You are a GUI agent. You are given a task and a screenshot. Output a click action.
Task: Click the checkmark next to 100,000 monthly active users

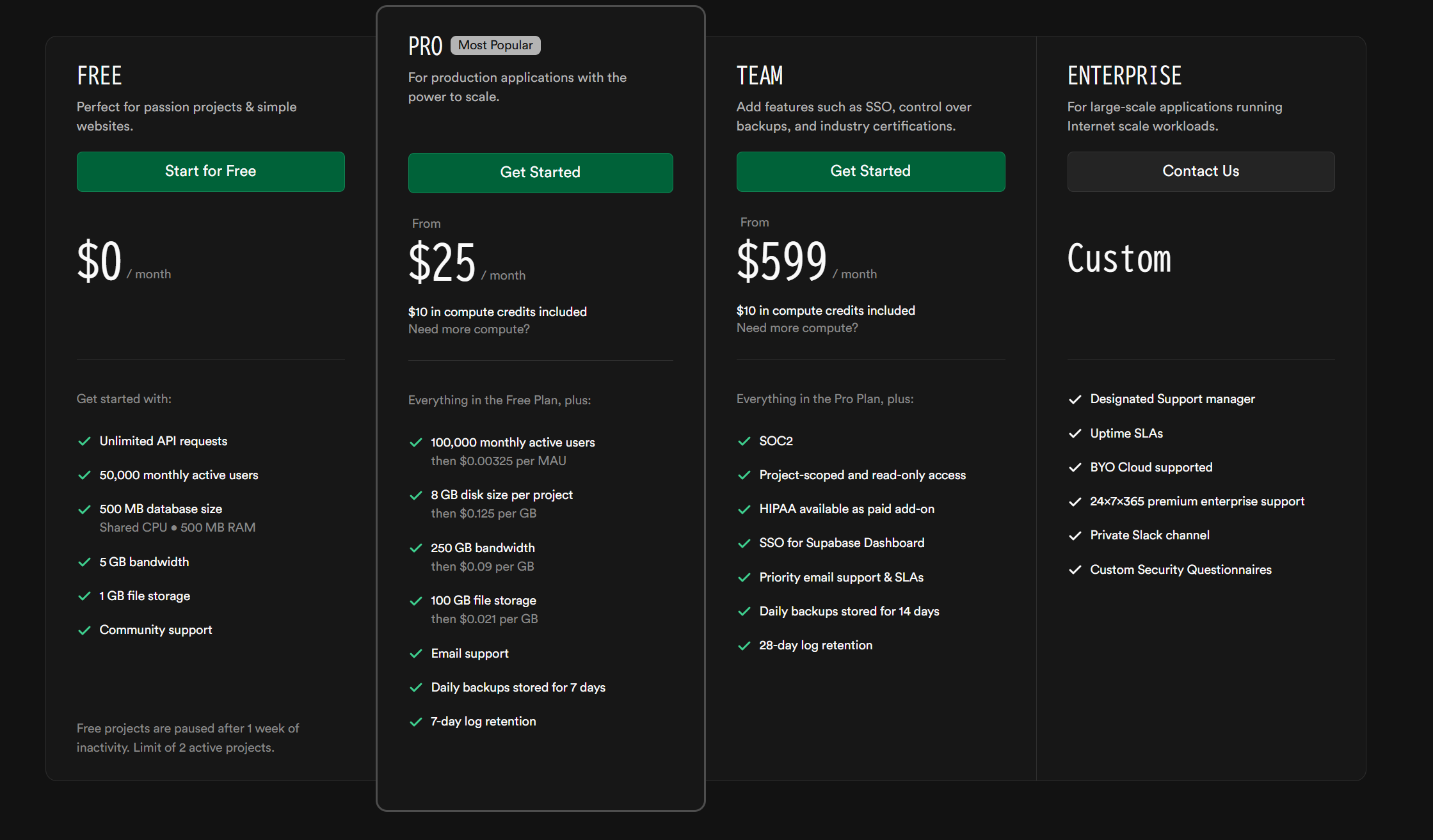(x=416, y=443)
